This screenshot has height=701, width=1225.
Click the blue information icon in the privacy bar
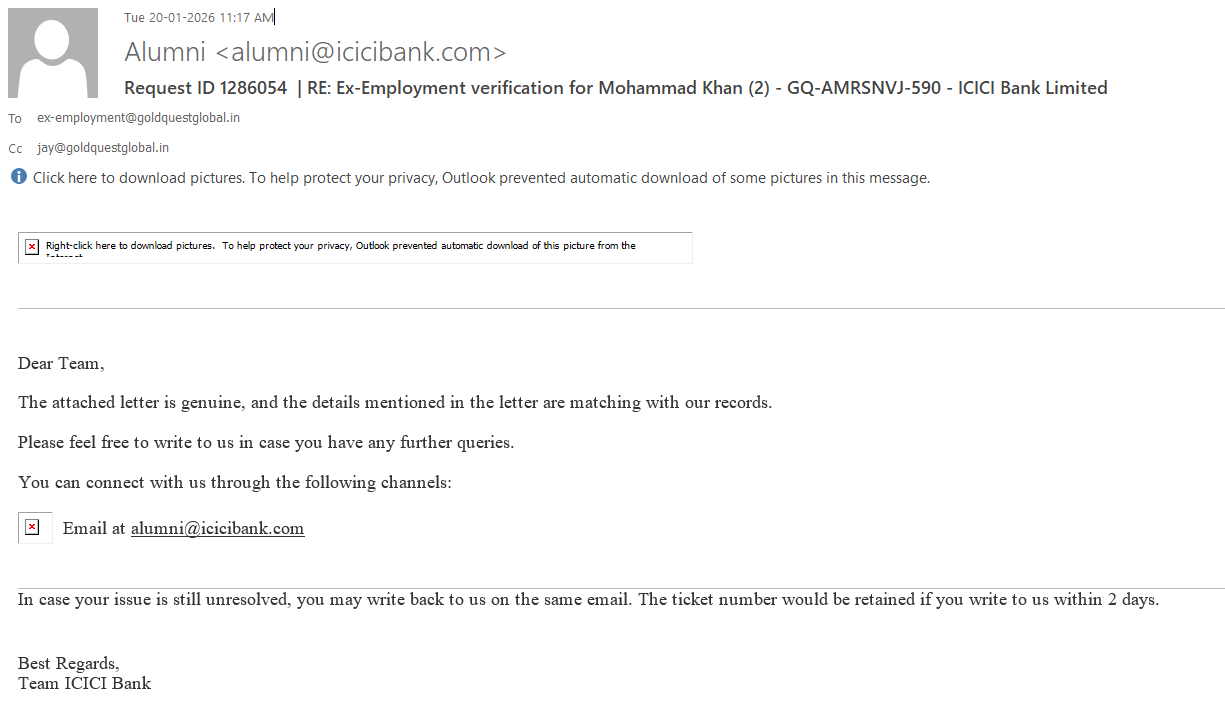click(19, 177)
